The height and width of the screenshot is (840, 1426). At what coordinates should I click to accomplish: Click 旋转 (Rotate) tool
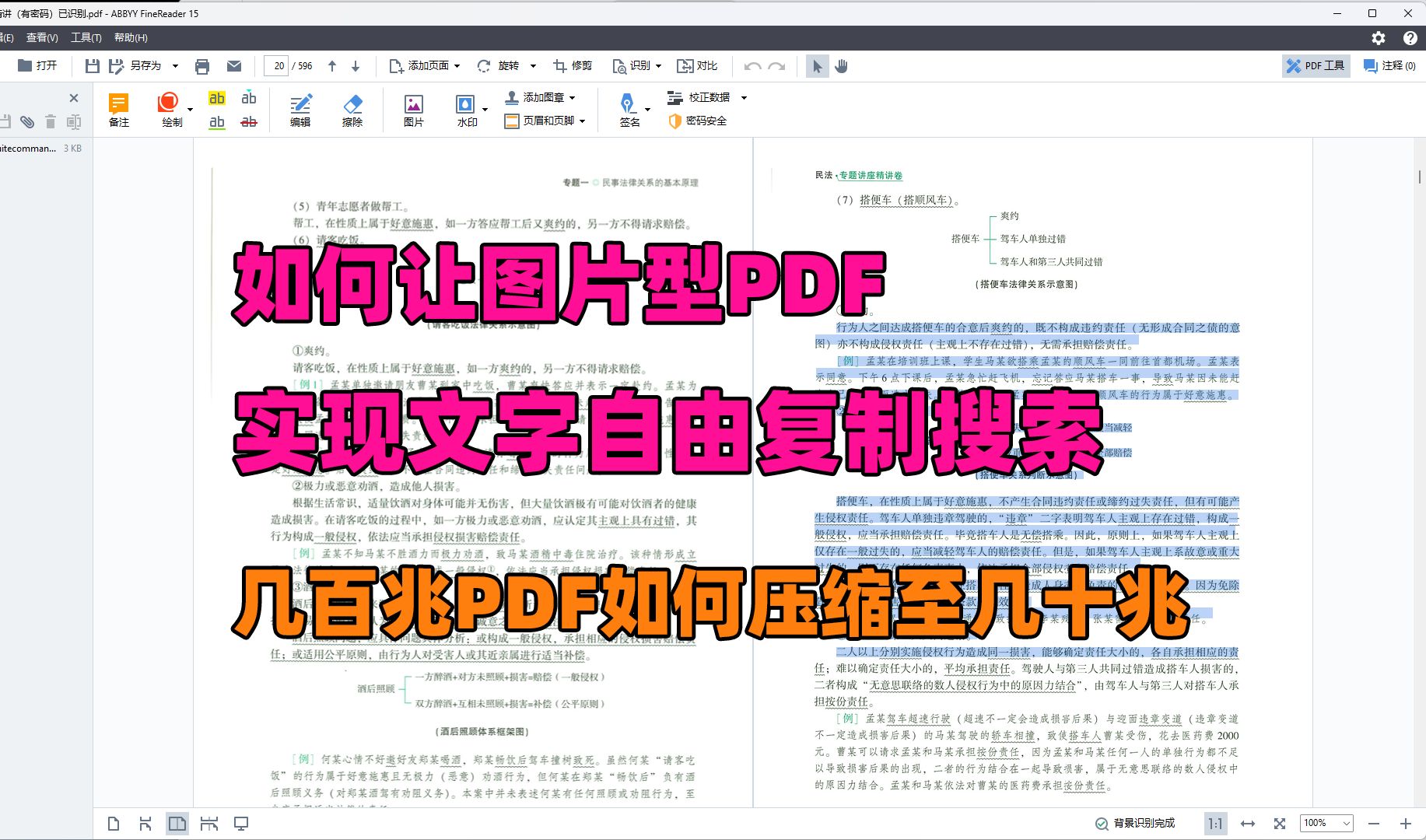(x=499, y=66)
